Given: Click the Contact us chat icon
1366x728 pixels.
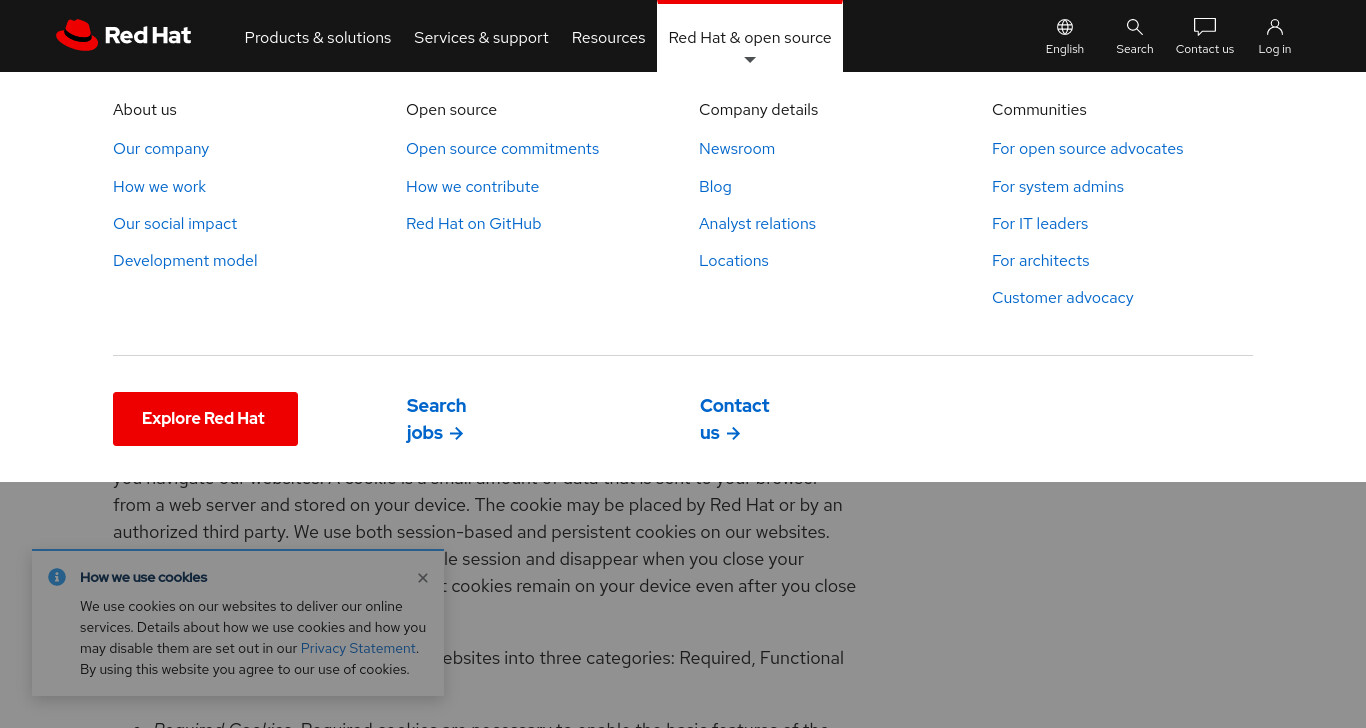Looking at the screenshot, I should coord(1205,36).
